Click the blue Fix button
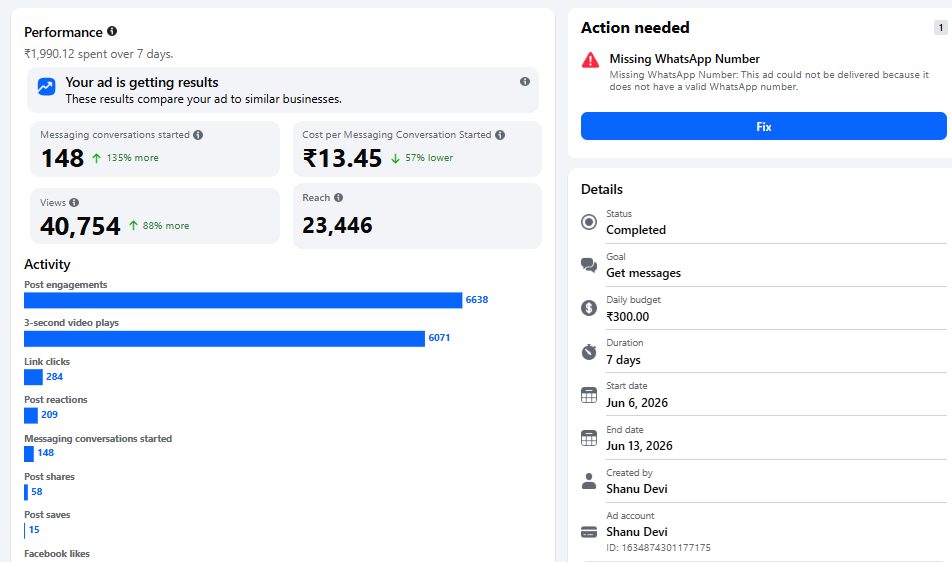The width and height of the screenshot is (952, 562). pyautogui.click(x=763, y=126)
